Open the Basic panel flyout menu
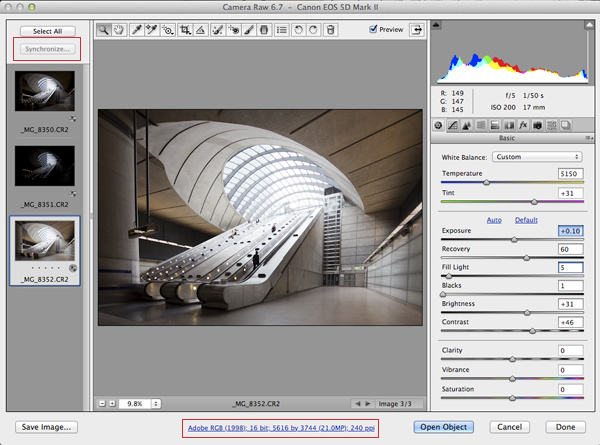 pos(589,138)
